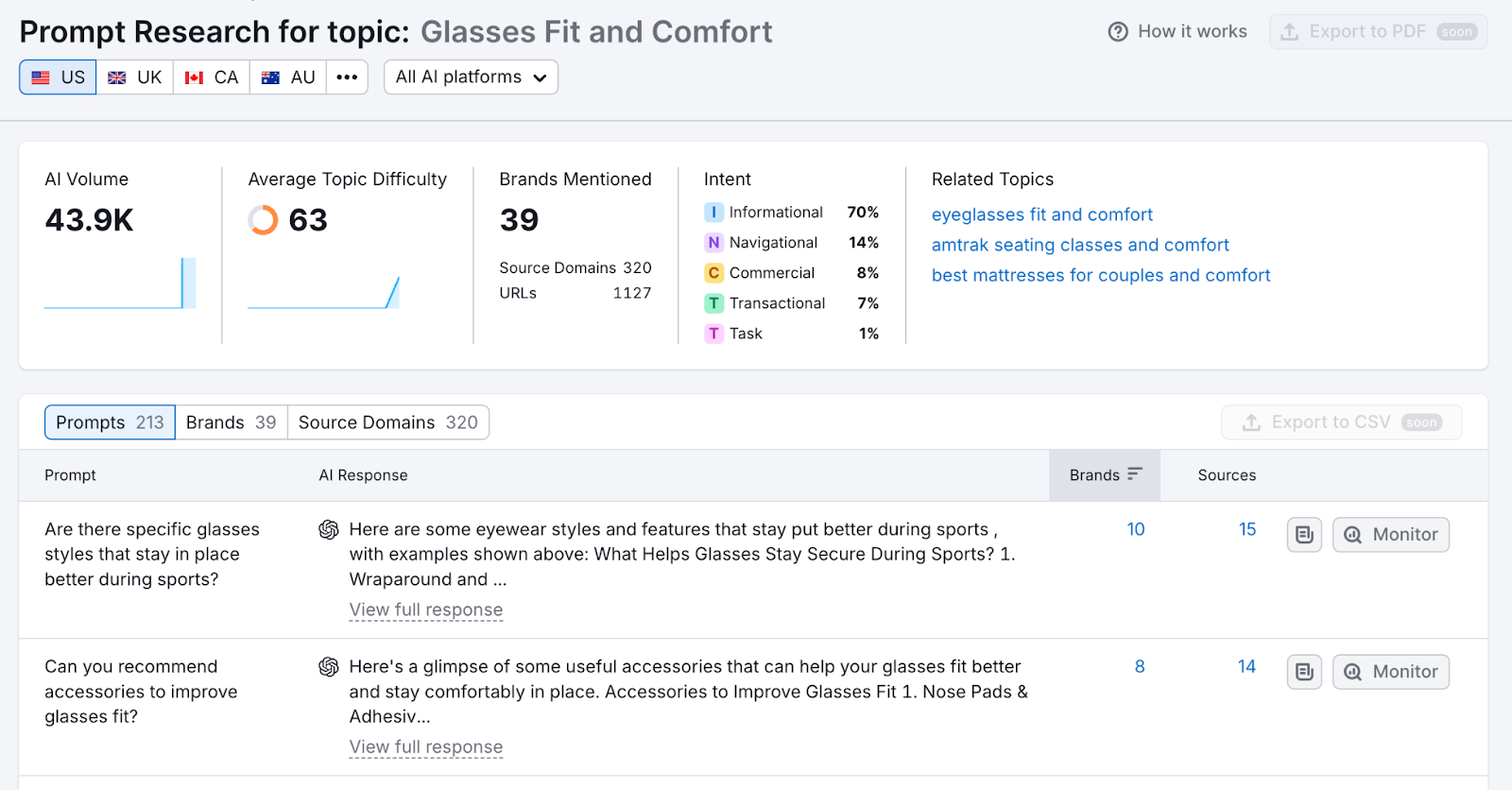This screenshot has height=790, width=1512.
Task: Switch to the UK country option
Action: [x=135, y=77]
